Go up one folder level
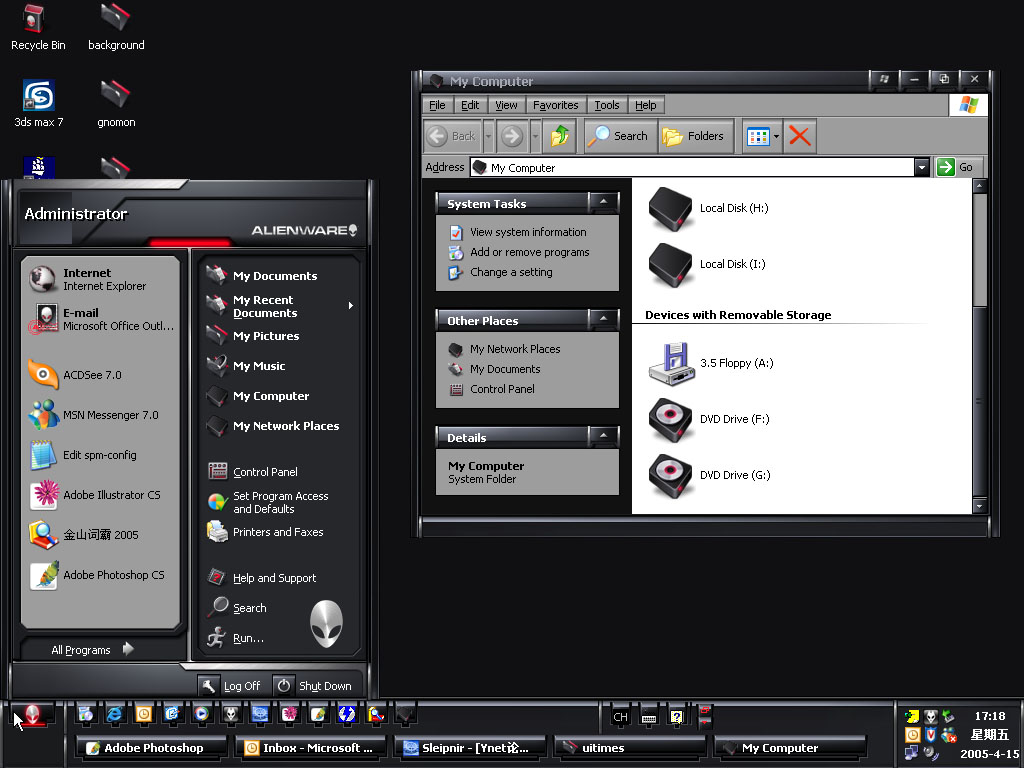This screenshot has height=768, width=1024. (560, 136)
